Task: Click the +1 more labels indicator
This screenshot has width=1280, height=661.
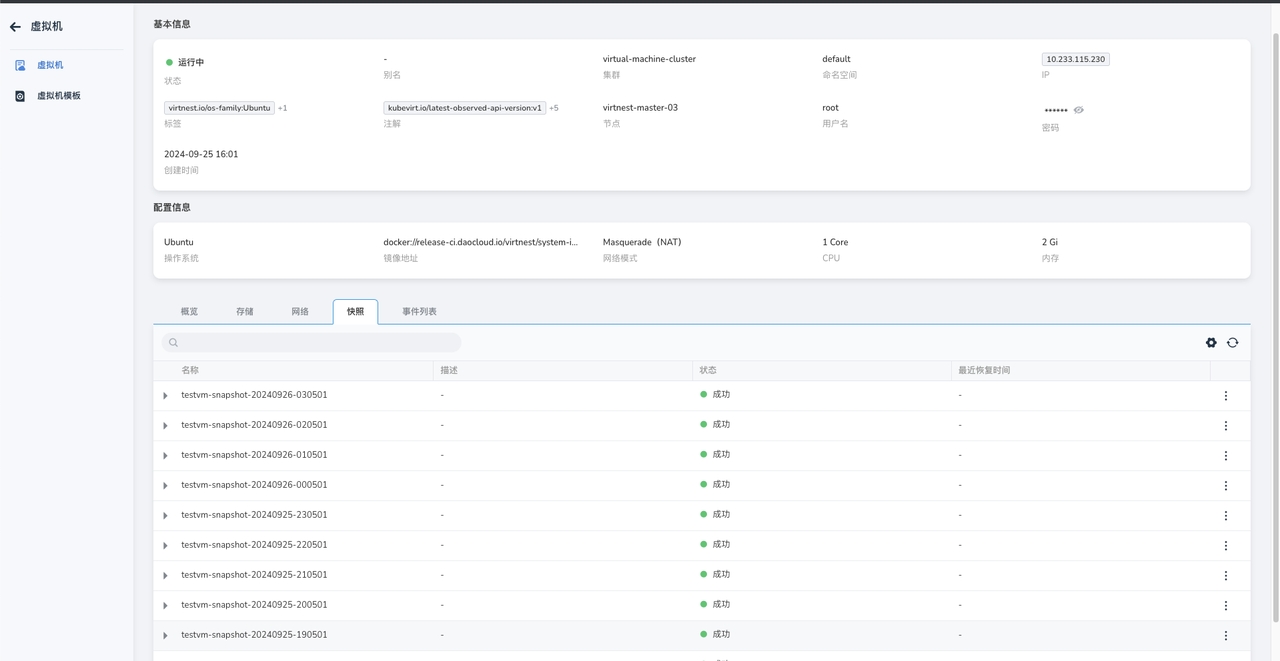Action: click(x=282, y=108)
